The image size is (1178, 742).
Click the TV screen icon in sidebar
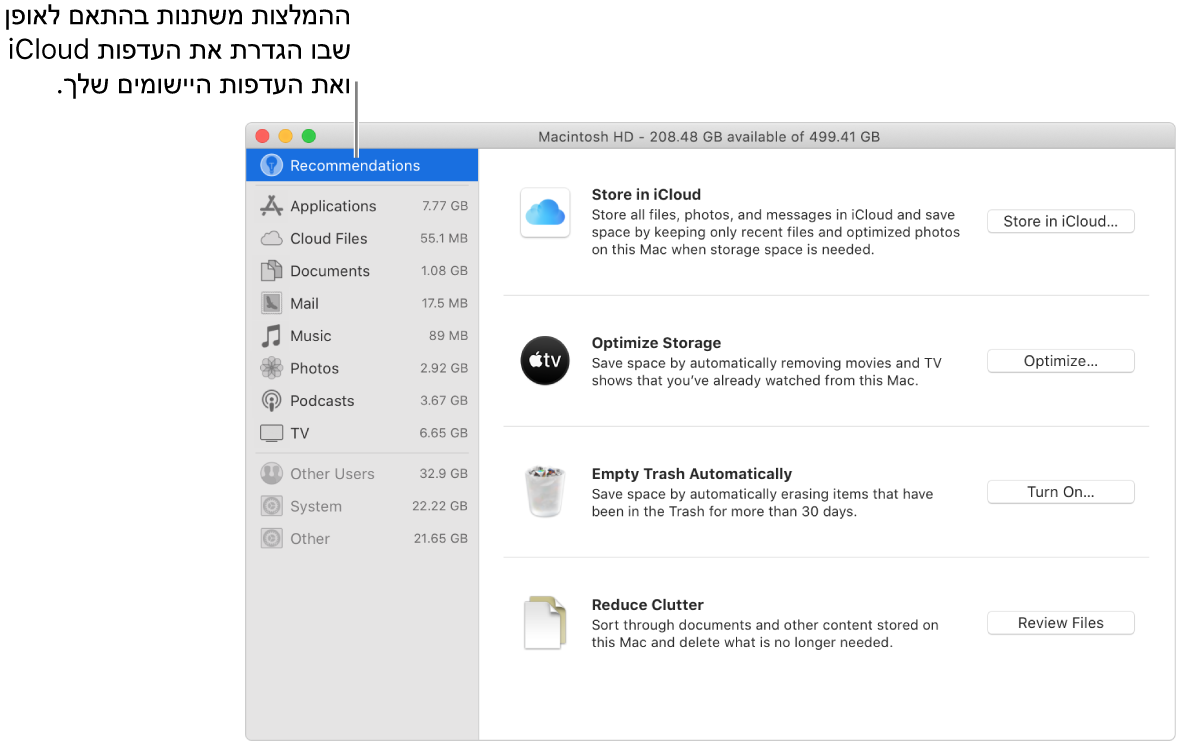(x=271, y=433)
